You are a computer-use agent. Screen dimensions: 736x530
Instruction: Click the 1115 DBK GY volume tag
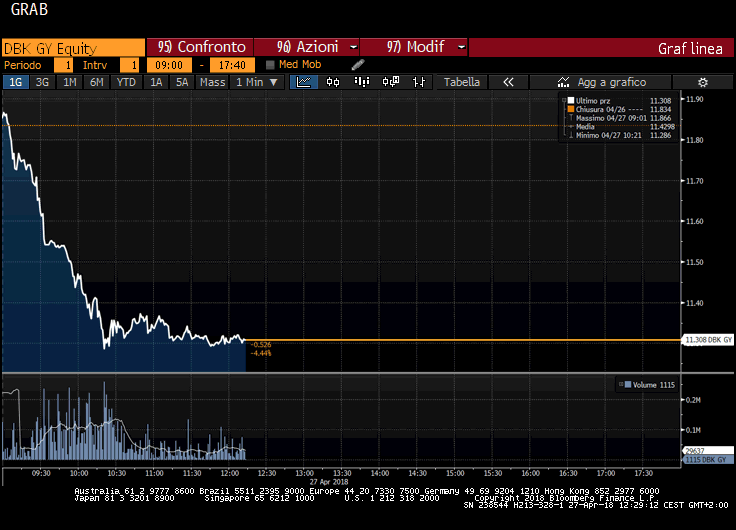pos(708,460)
